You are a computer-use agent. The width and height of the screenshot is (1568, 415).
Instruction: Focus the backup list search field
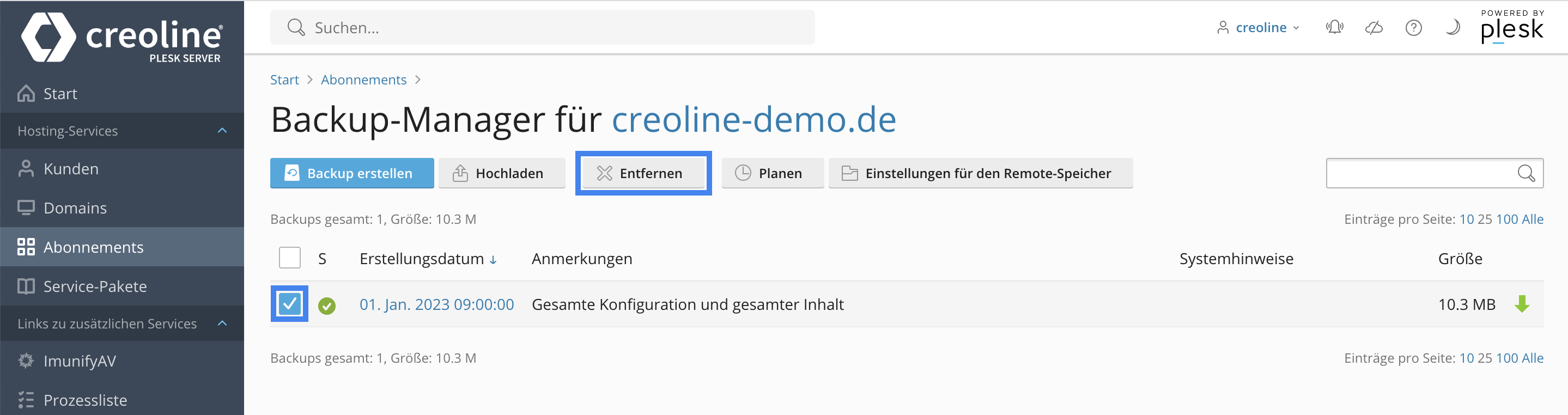[x=1435, y=173]
